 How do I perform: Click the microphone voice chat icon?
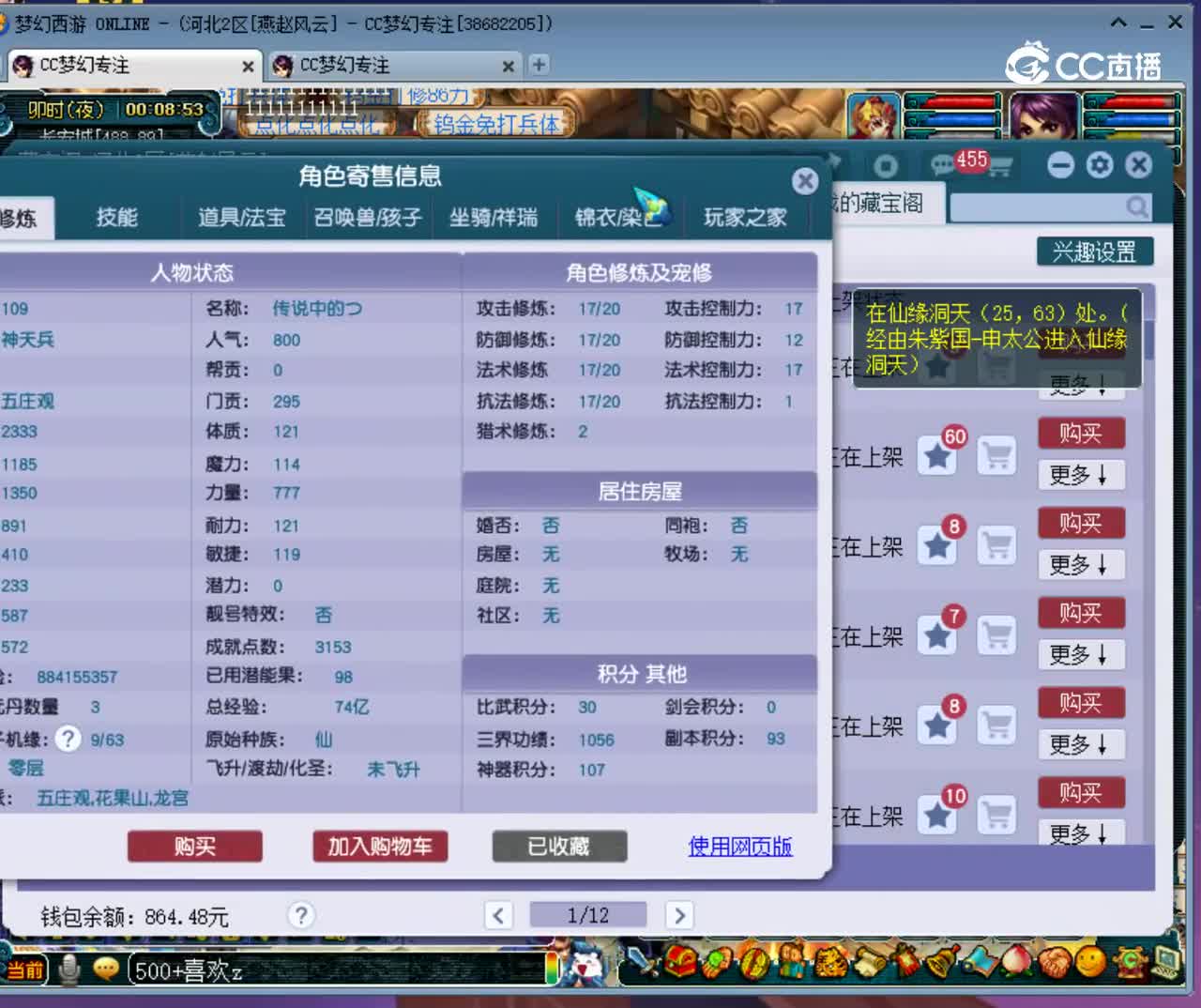coord(69,970)
